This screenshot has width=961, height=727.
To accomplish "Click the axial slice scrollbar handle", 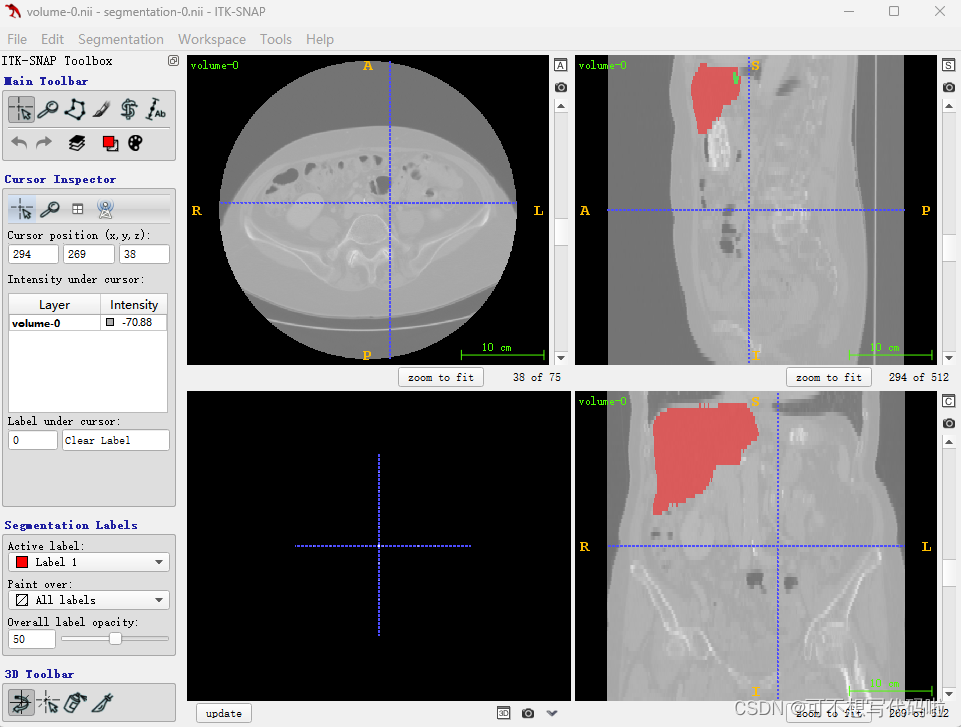I will click(x=561, y=232).
